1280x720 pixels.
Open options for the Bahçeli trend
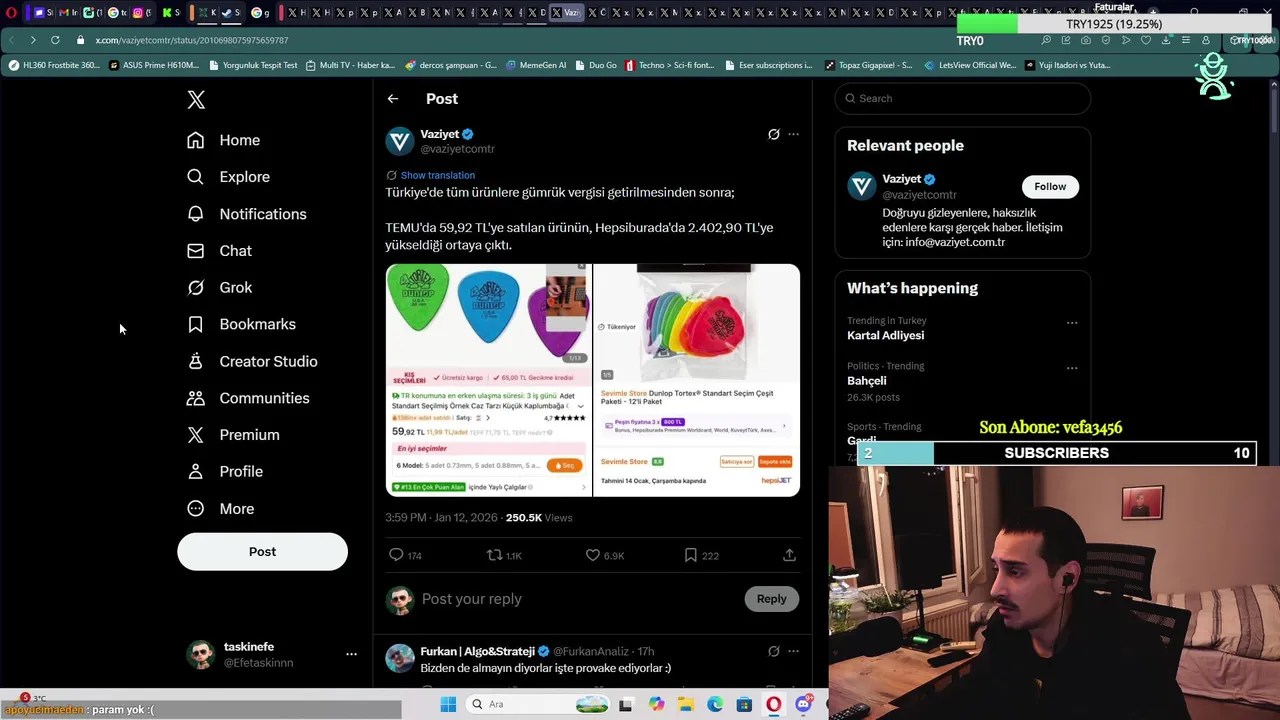pos(1072,368)
